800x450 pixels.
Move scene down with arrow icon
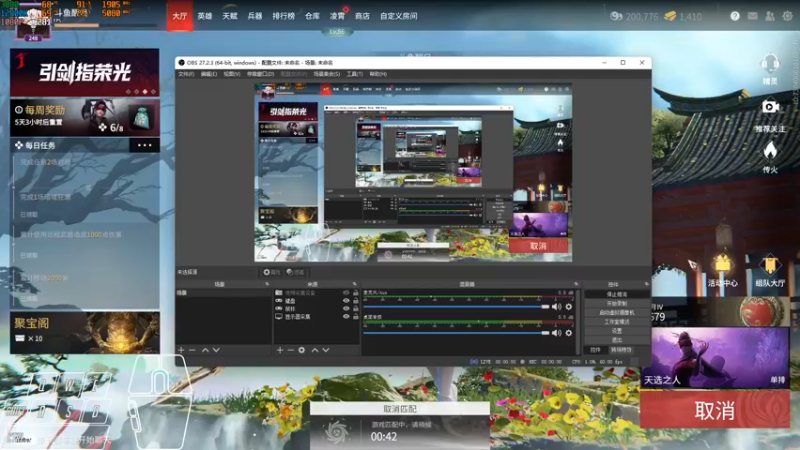[x=216, y=350]
